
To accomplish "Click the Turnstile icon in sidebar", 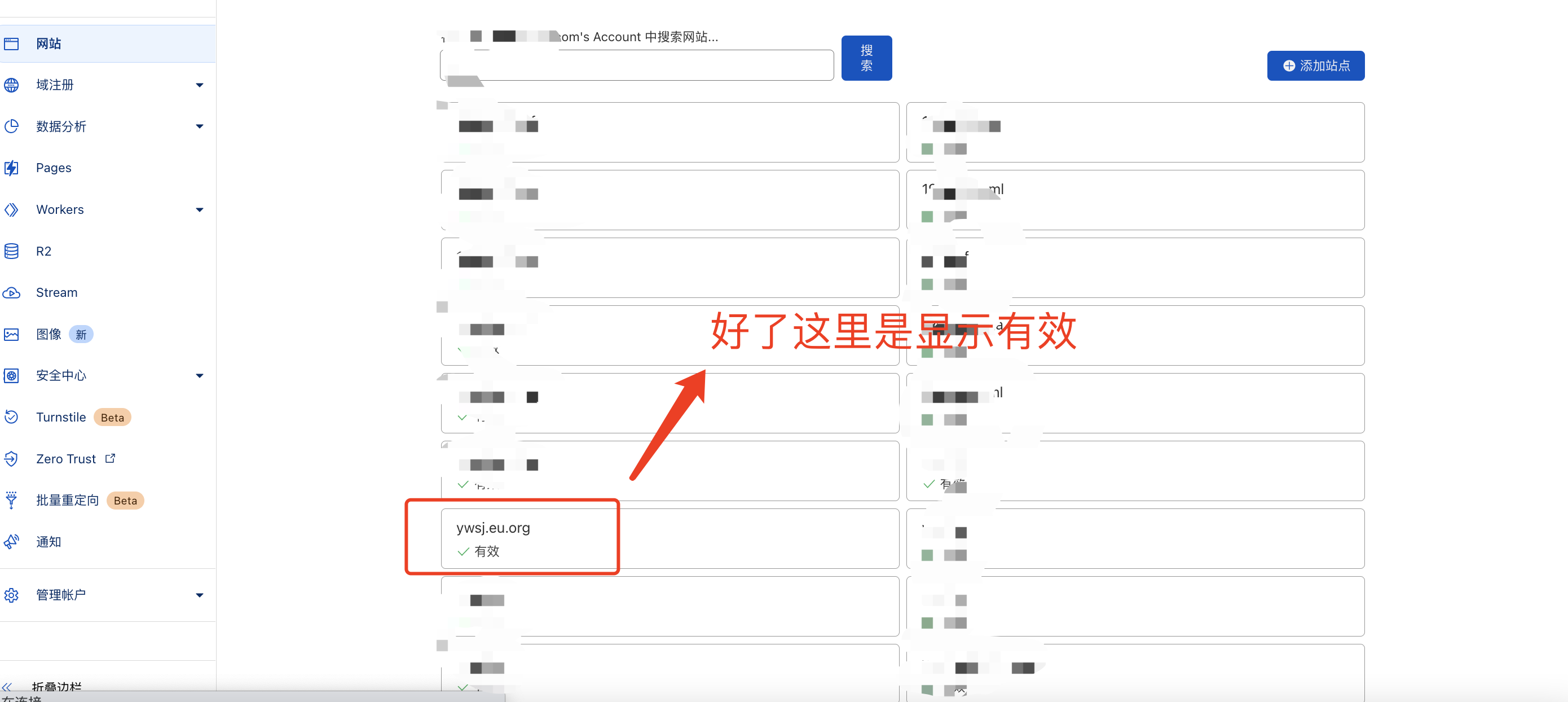I will 12,417.
